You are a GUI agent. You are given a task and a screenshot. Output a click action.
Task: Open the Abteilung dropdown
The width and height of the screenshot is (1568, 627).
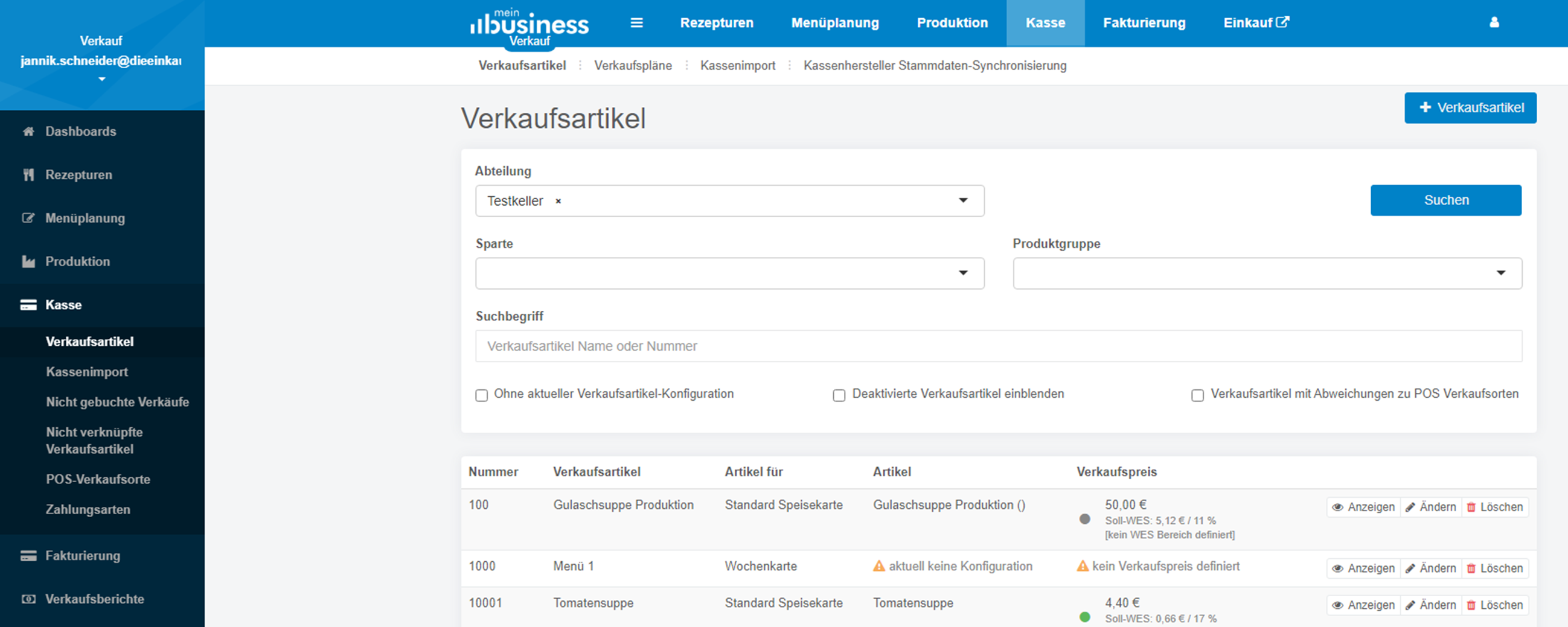pos(730,201)
